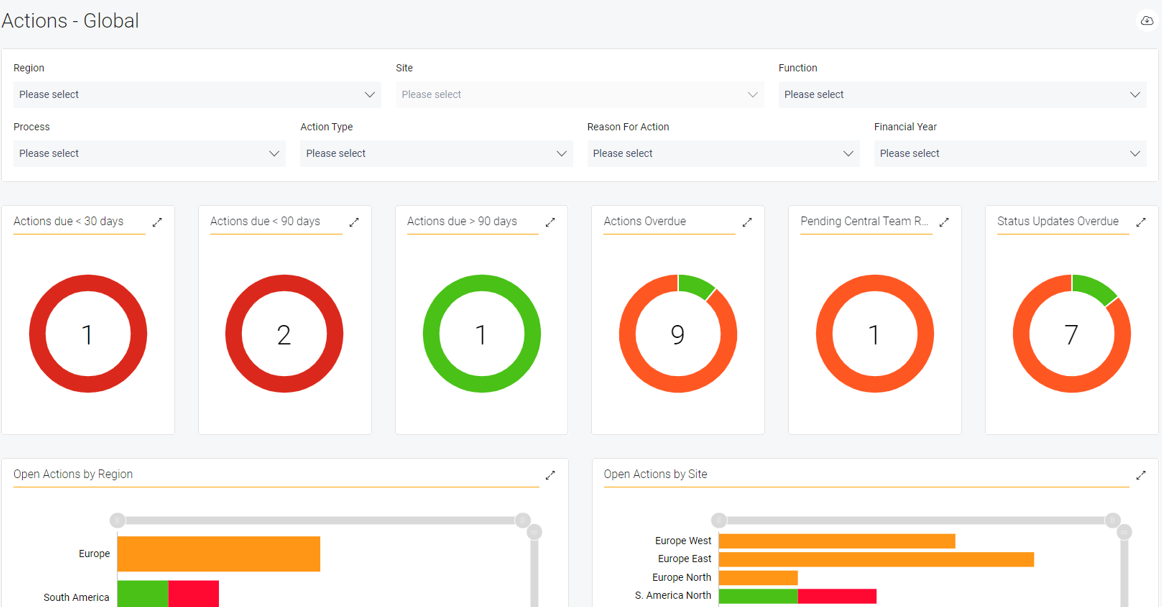Click the Europe North bar
Viewport: 1162px width, 607px height.
[x=758, y=577]
